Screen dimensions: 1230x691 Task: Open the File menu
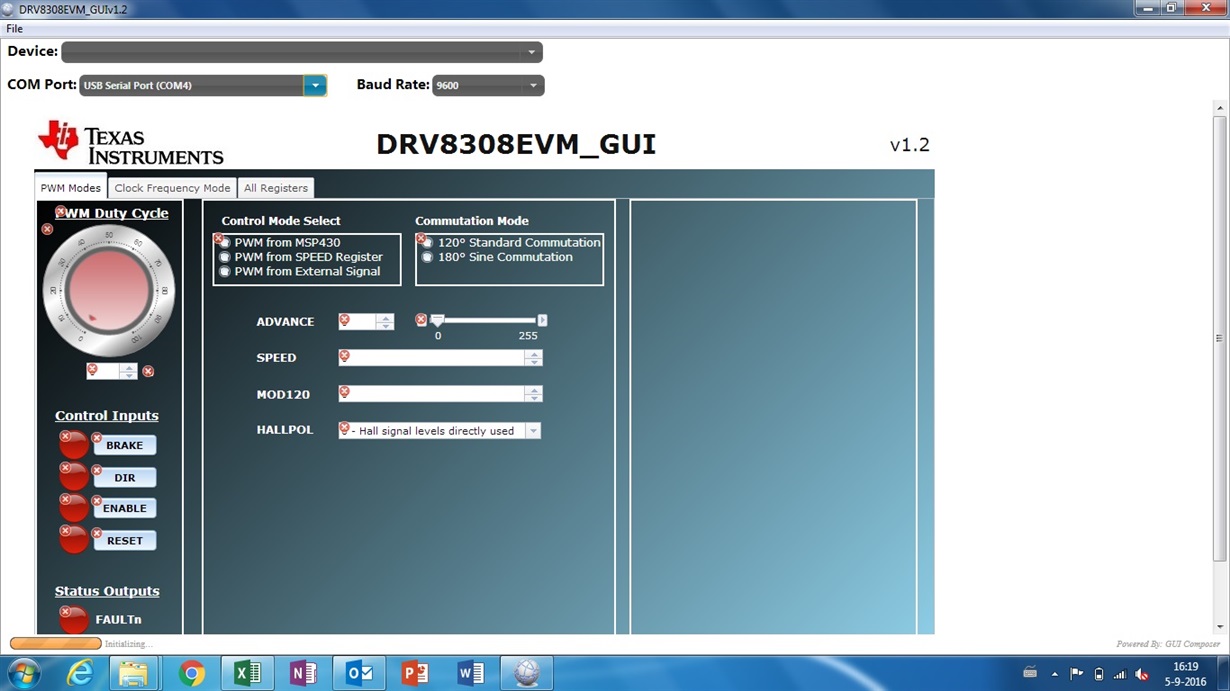tap(15, 29)
